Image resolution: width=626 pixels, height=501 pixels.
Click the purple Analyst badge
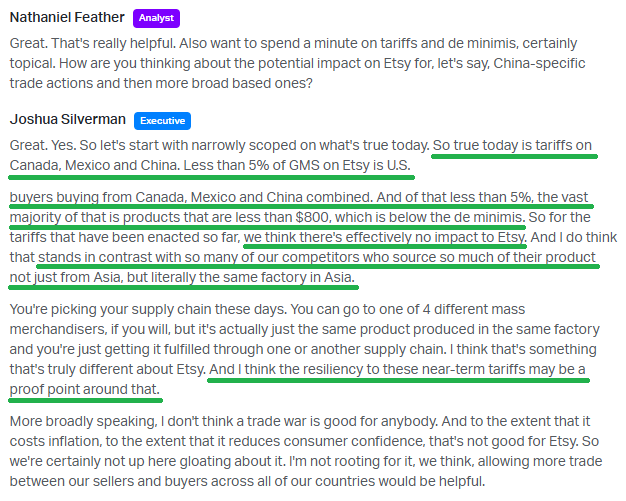(x=156, y=18)
